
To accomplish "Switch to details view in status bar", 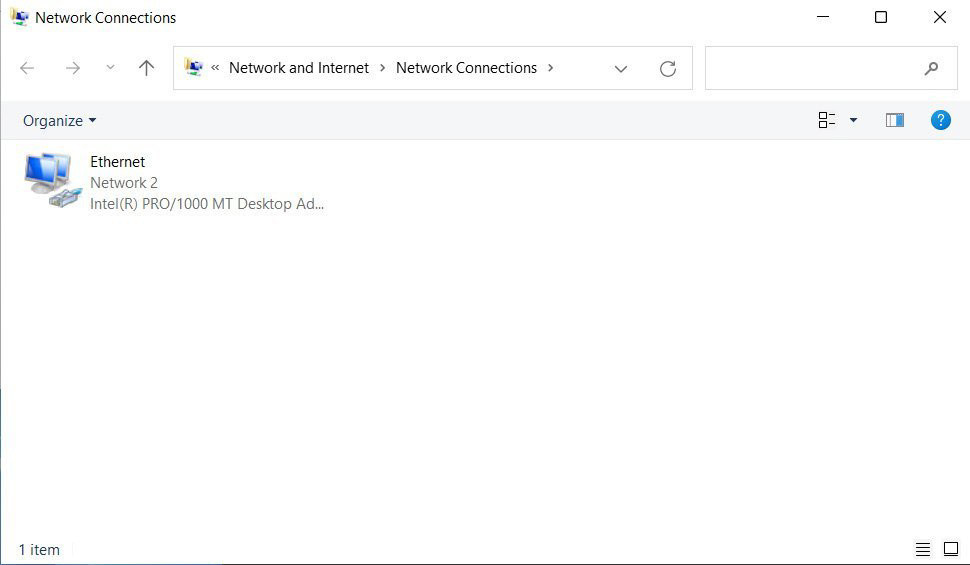I will (x=923, y=549).
